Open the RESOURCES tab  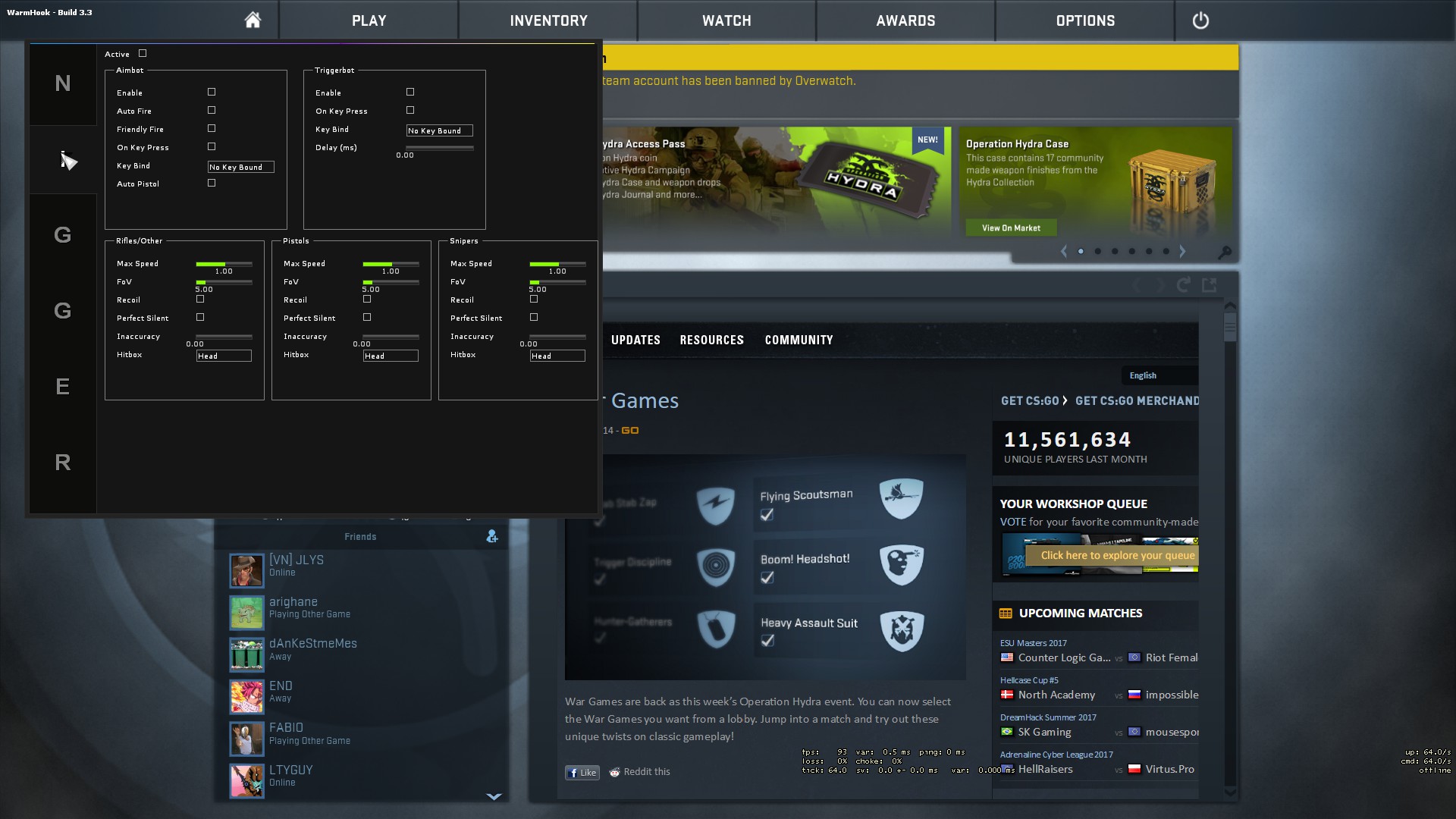(x=711, y=340)
